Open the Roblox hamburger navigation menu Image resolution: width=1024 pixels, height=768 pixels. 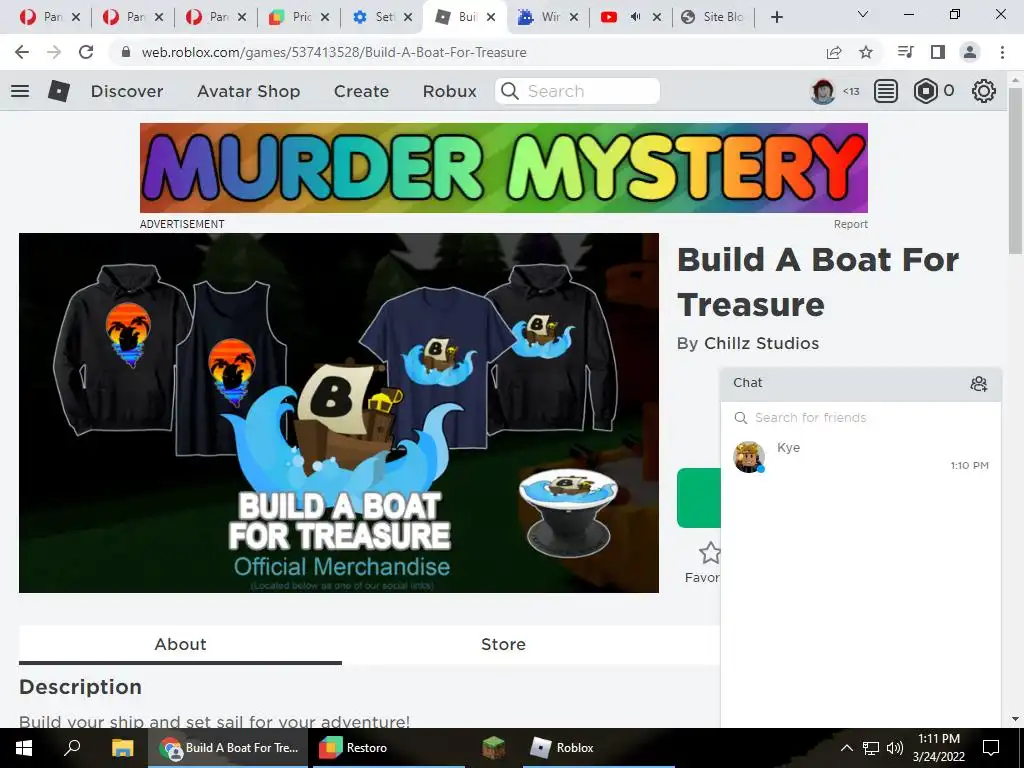pyautogui.click(x=20, y=91)
